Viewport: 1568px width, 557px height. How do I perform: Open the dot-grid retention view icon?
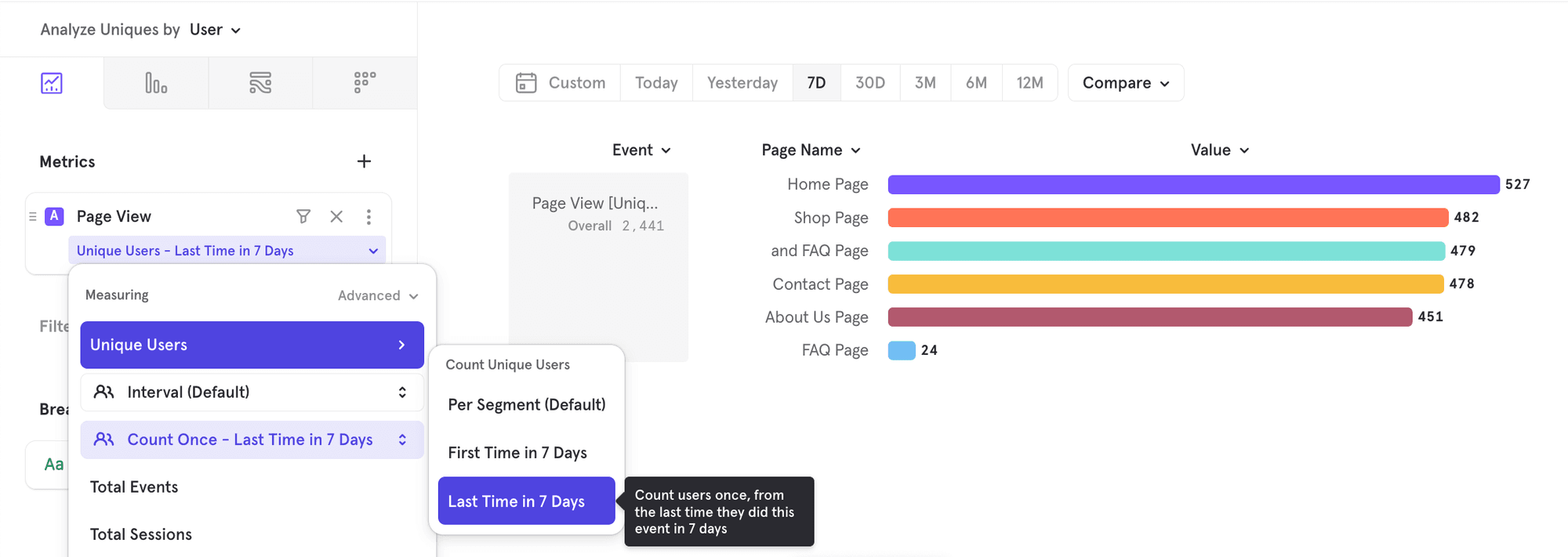click(x=365, y=83)
